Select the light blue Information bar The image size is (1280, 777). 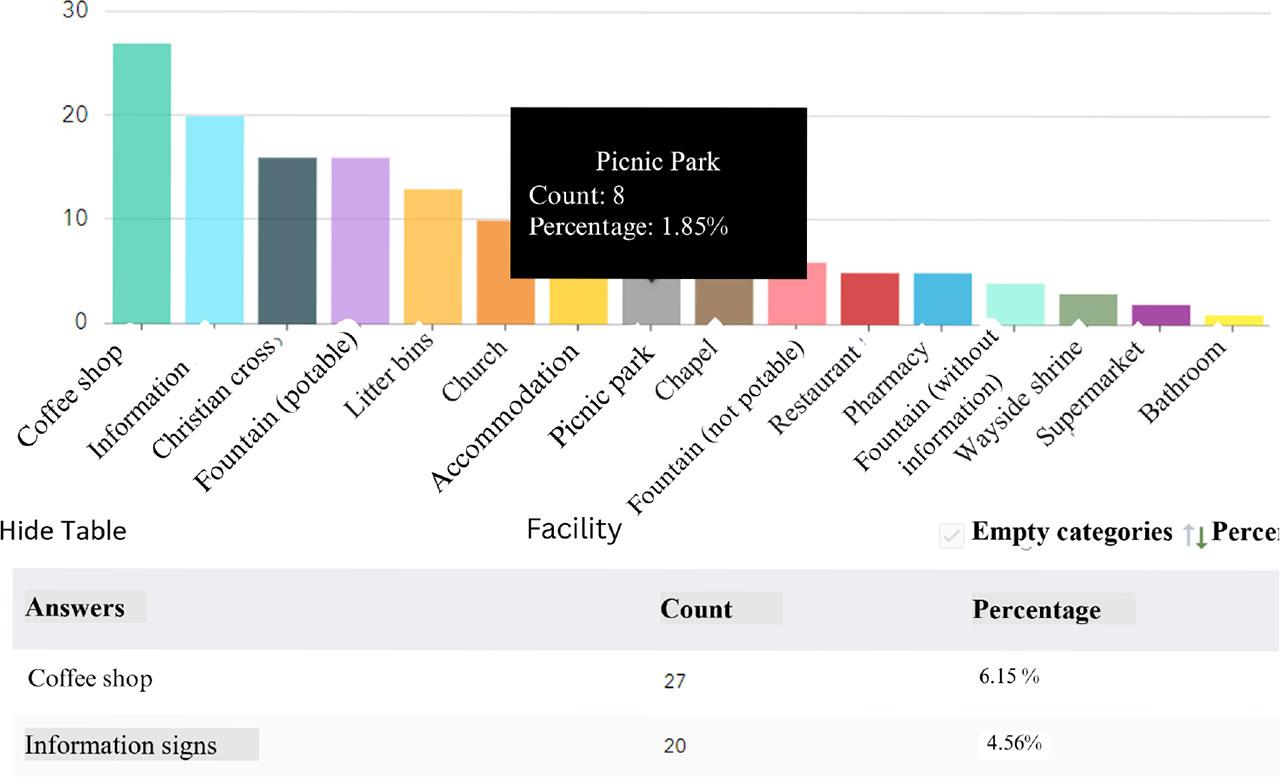click(x=215, y=220)
